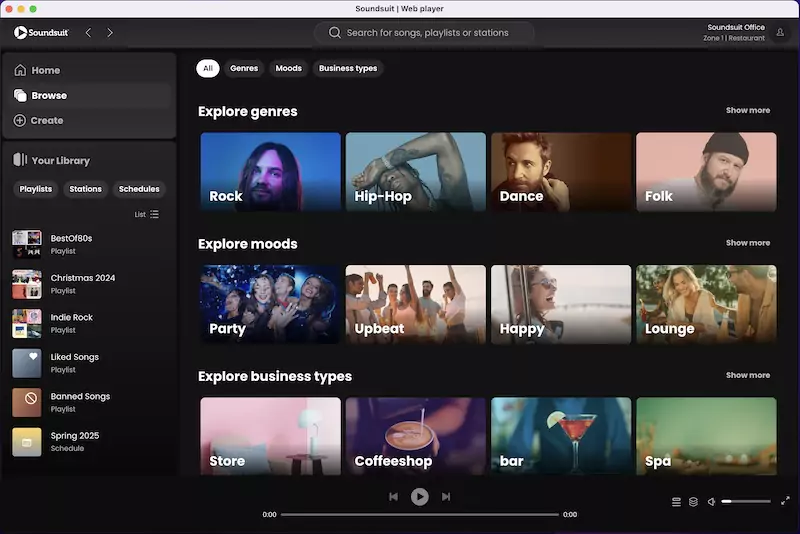Viewport: 800px width, 534px height.
Task: Show more business types
Action: (747, 375)
